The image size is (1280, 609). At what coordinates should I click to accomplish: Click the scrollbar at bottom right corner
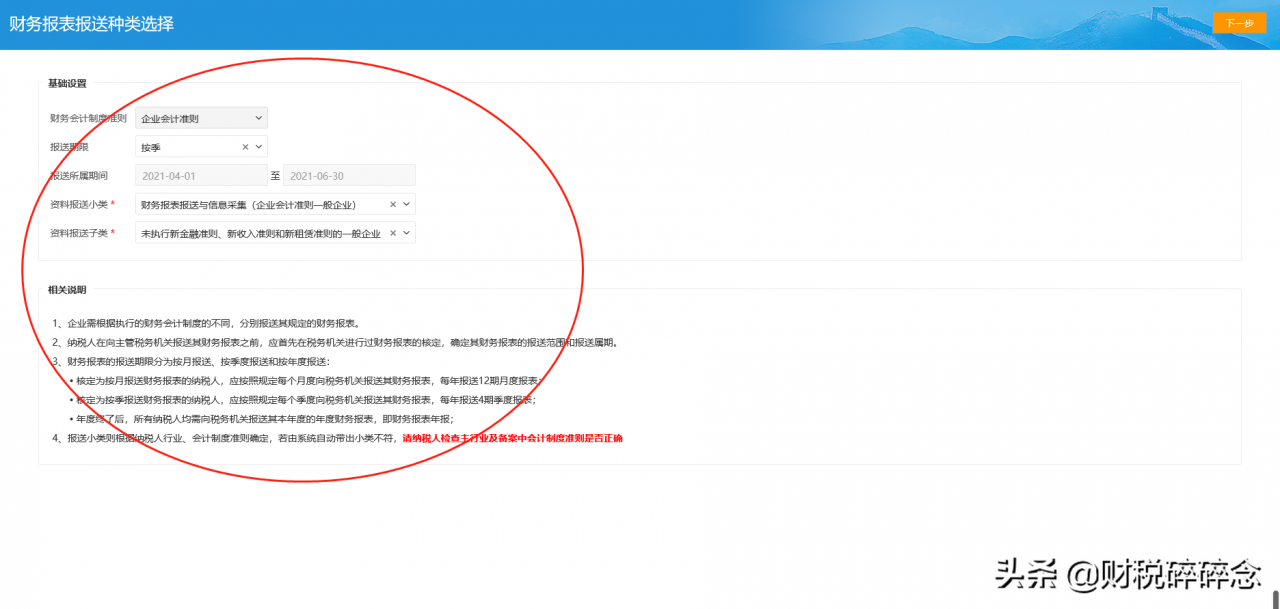[x=1274, y=600]
